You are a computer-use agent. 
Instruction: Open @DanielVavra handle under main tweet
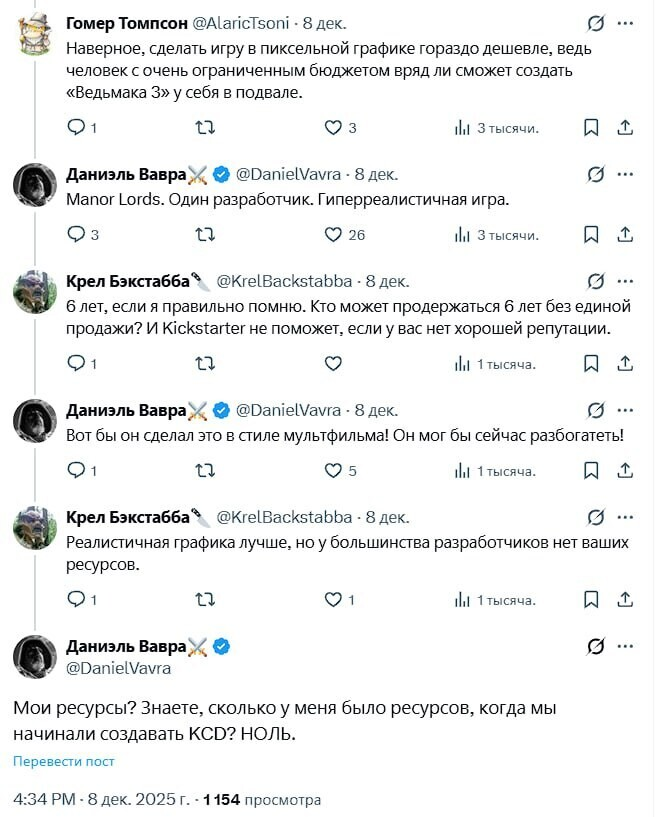(x=118, y=668)
